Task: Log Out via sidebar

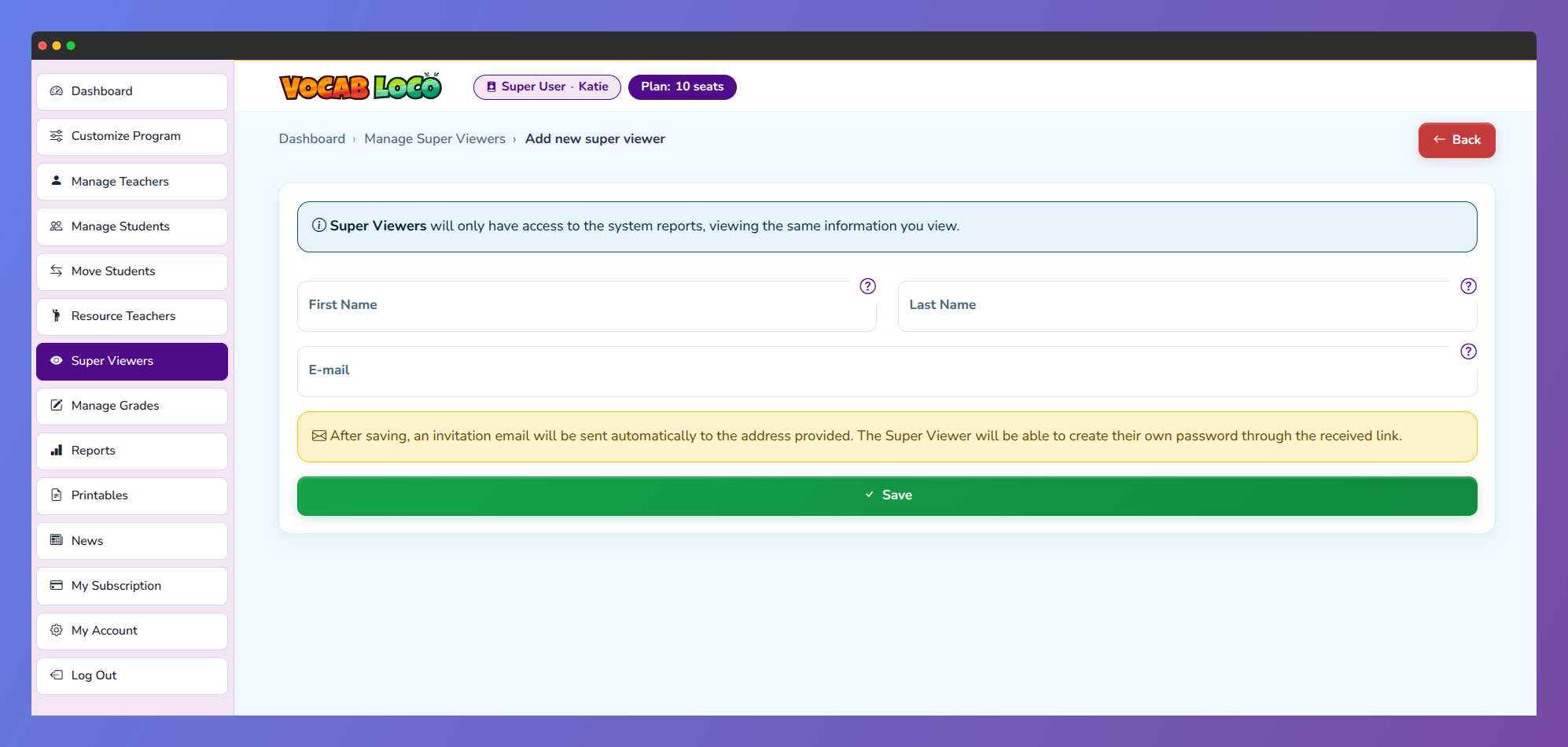Action: [132, 675]
